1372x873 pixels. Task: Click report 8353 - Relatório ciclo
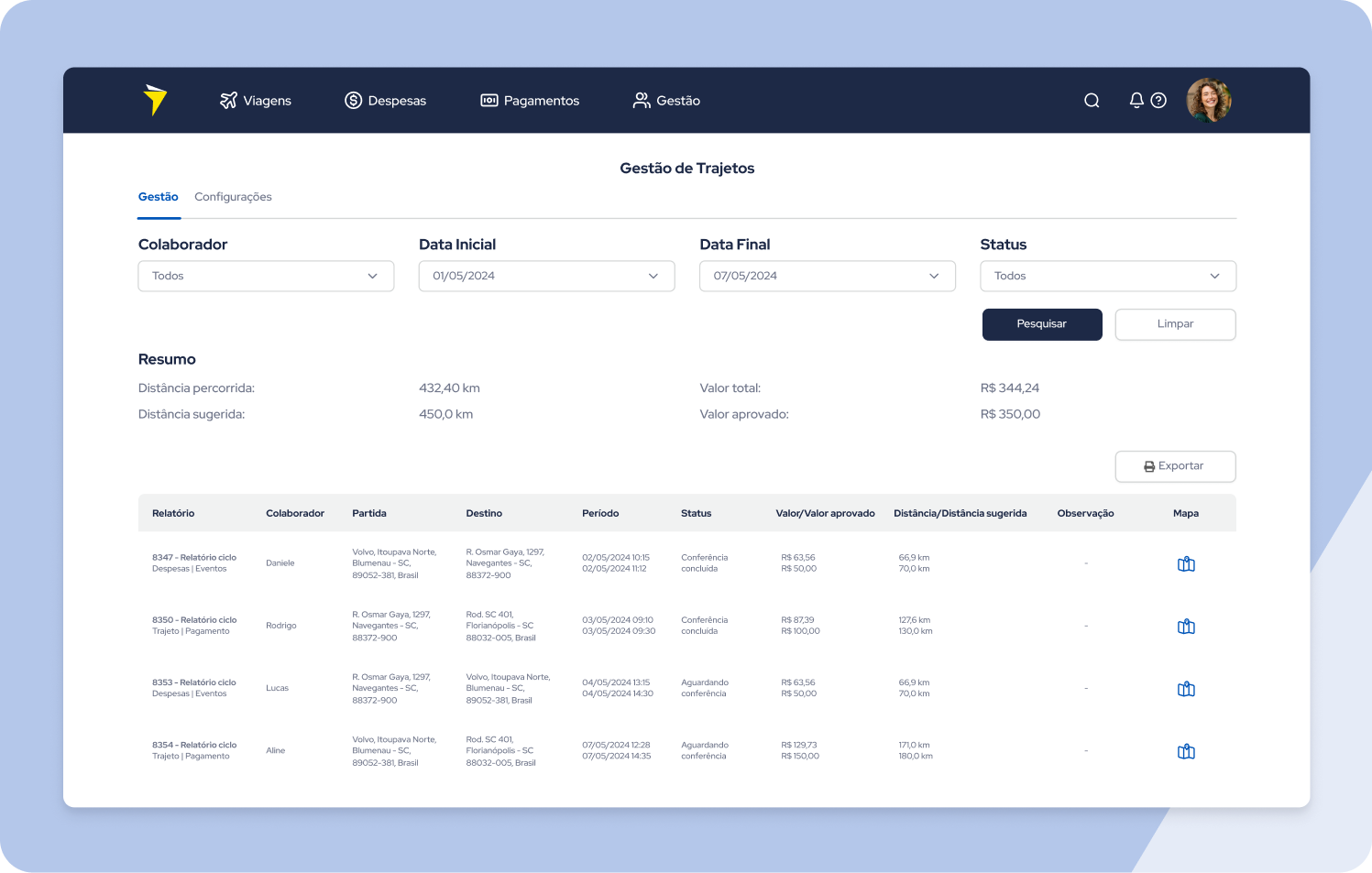[x=194, y=682]
